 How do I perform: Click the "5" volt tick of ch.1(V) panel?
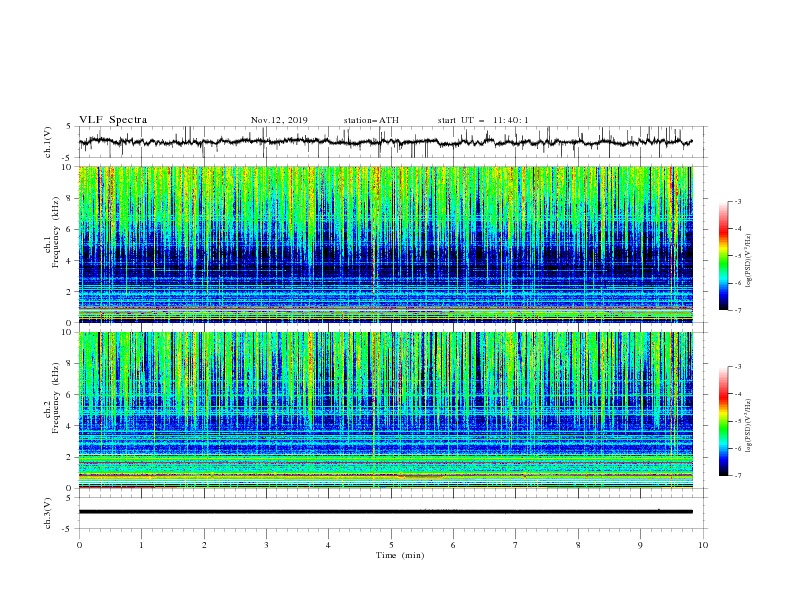coord(70,127)
